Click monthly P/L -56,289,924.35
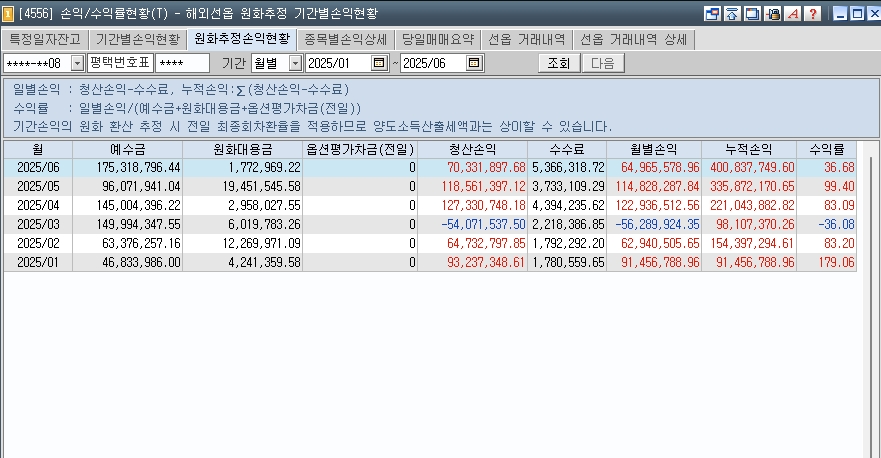Viewport: 881px width, 458px height. (657, 225)
